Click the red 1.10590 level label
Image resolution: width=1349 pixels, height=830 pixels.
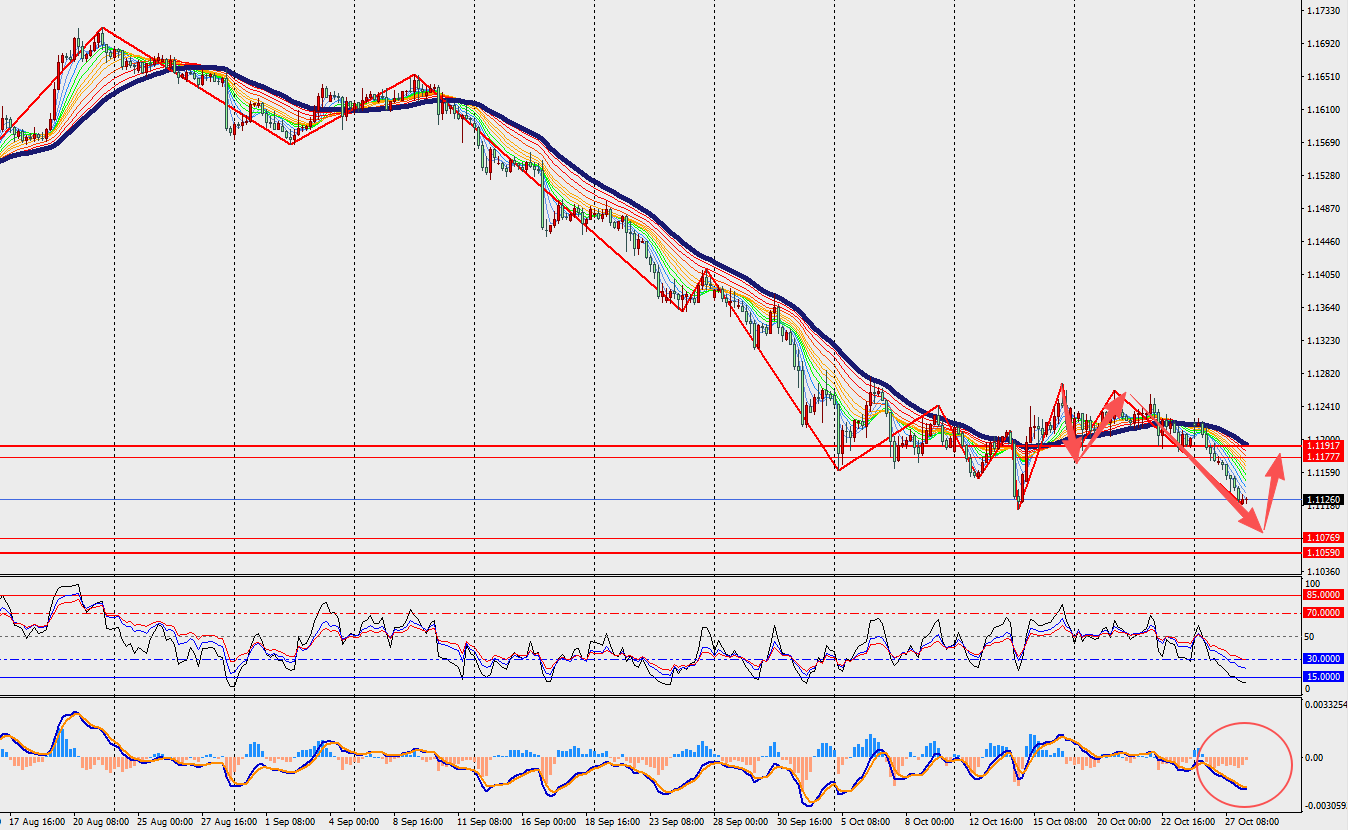pos(1325,552)
